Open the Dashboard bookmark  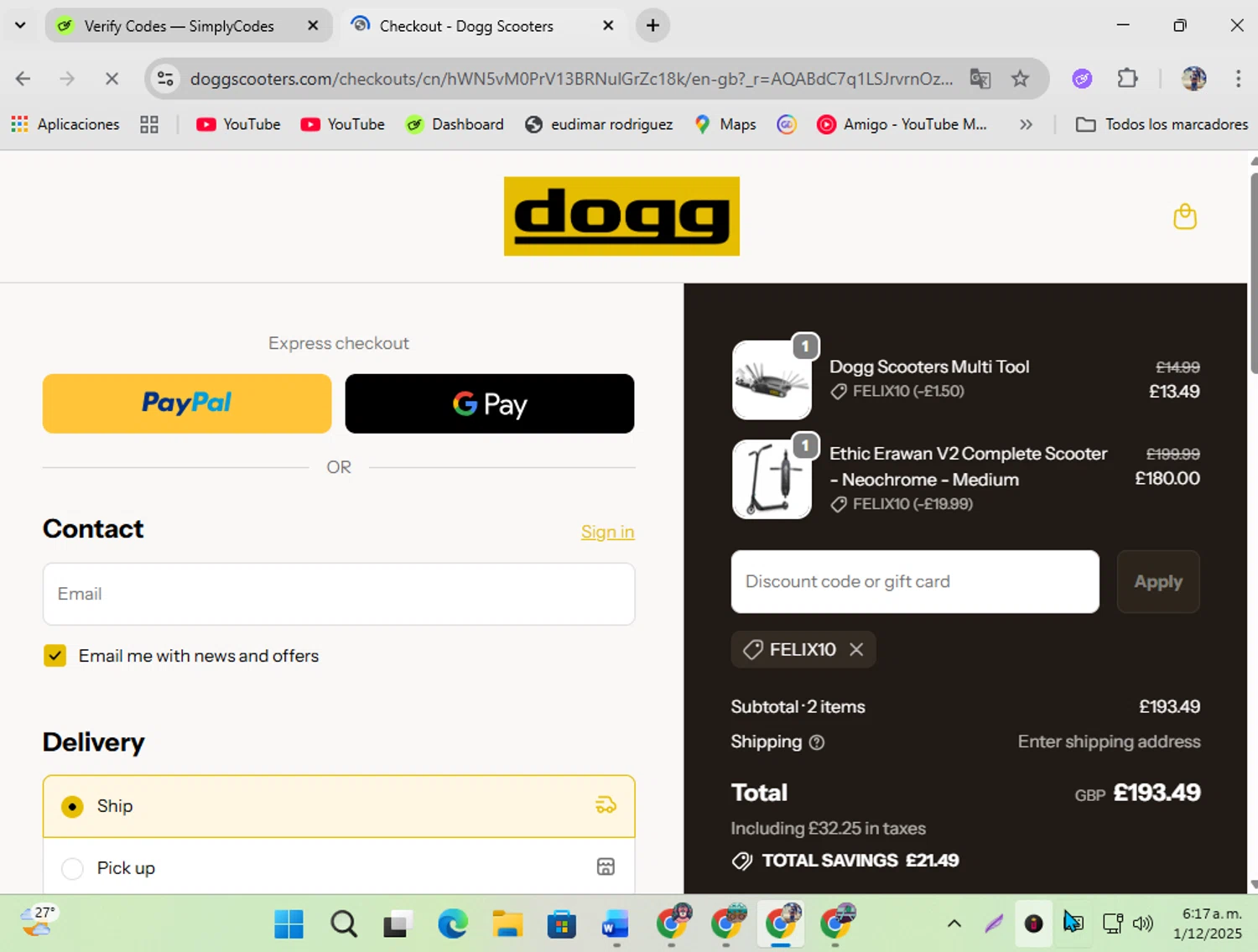tap(454, 124)
